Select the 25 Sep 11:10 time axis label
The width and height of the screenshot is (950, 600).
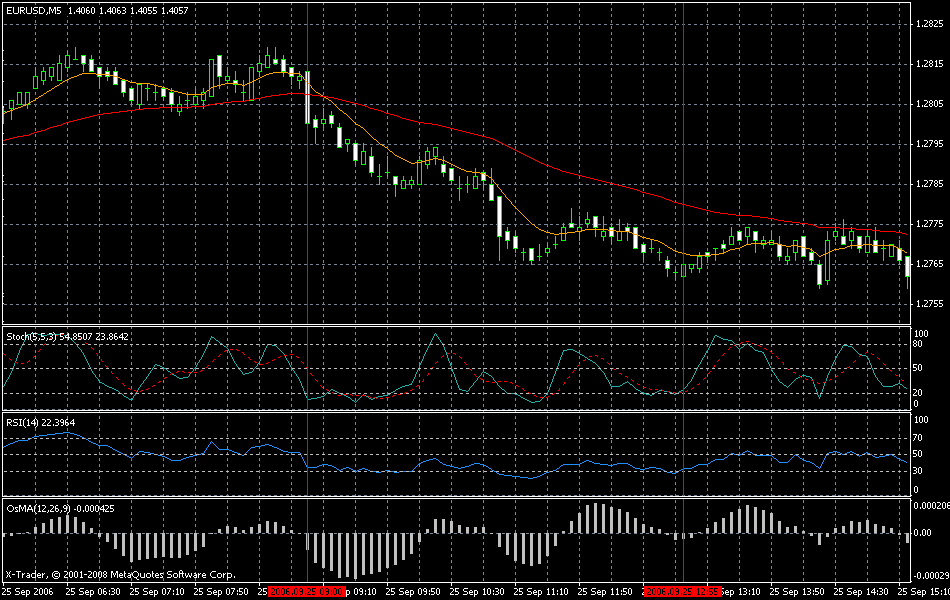pyautogui.click(x=541, y=592)
